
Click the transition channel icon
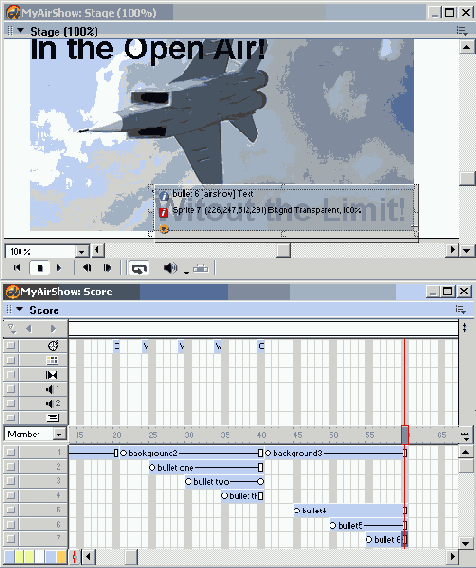(x=51, y=375)
